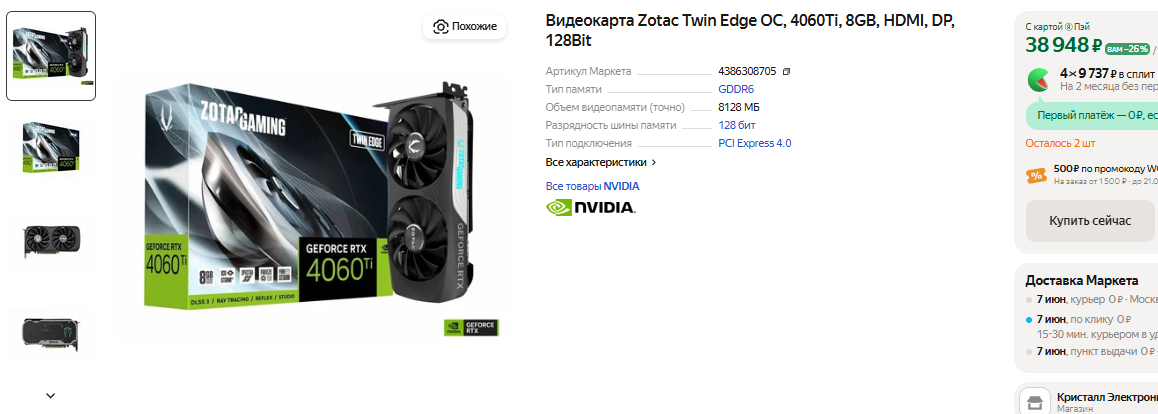Select the third thumbnail showing card fans
1158x414 pixels.
click(51, 241)
